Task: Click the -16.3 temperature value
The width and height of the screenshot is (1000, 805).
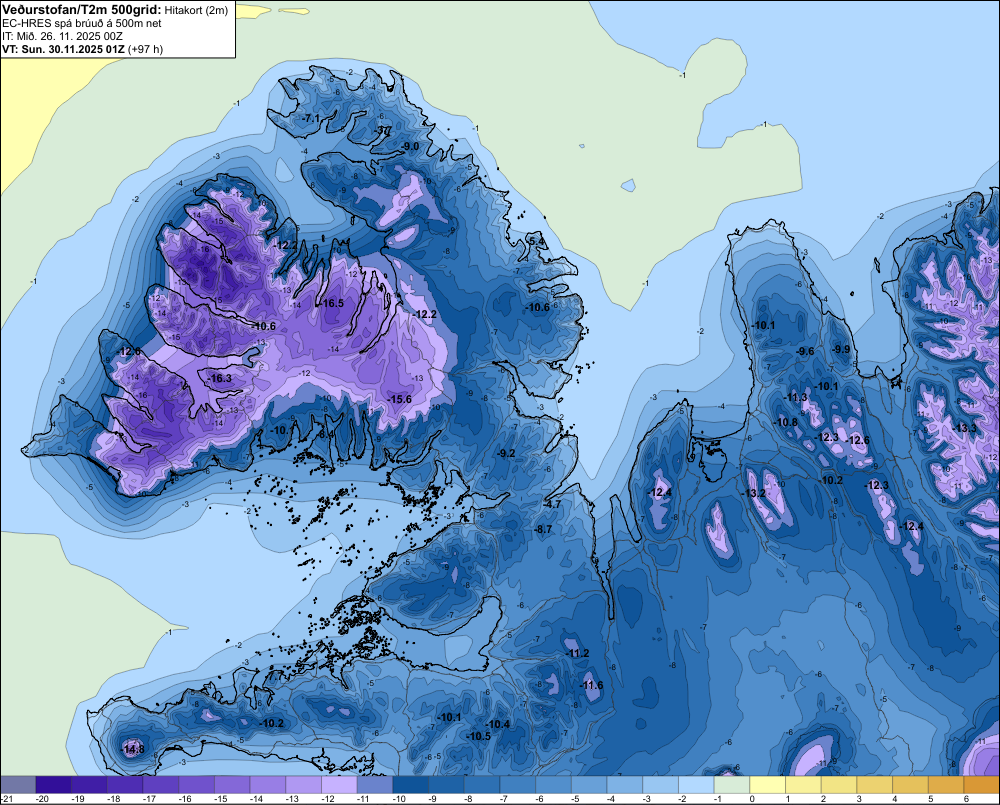Action: pyautogui.click(x=220, y=378)
